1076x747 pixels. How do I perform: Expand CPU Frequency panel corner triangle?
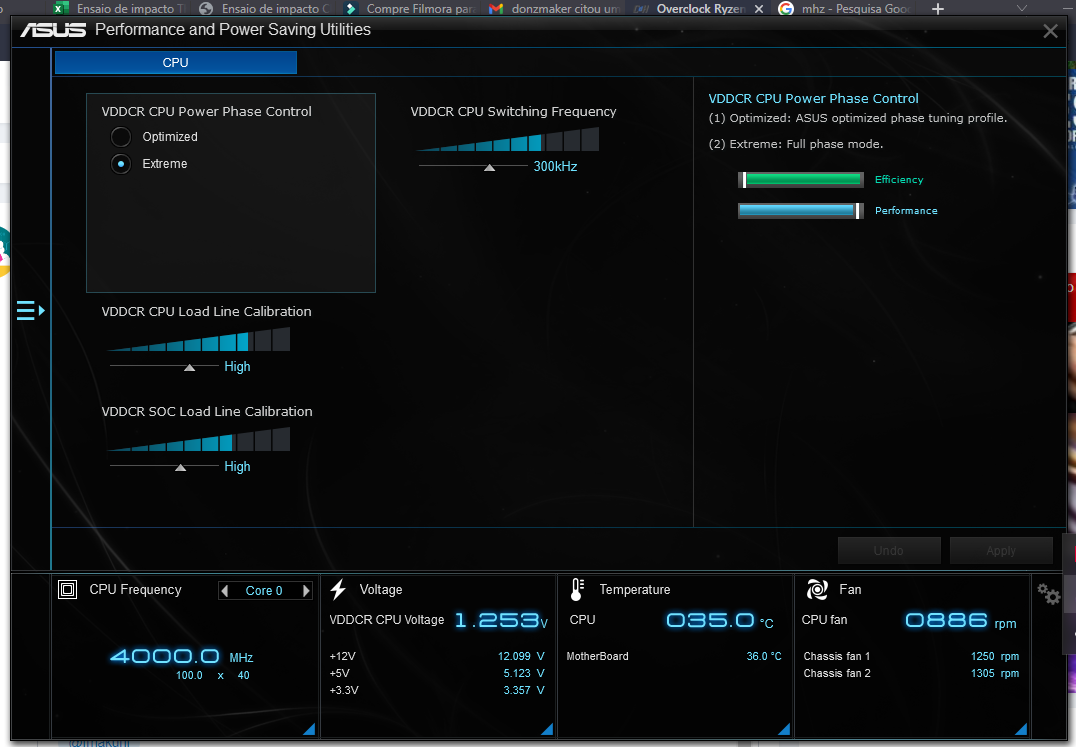[309, 729]
